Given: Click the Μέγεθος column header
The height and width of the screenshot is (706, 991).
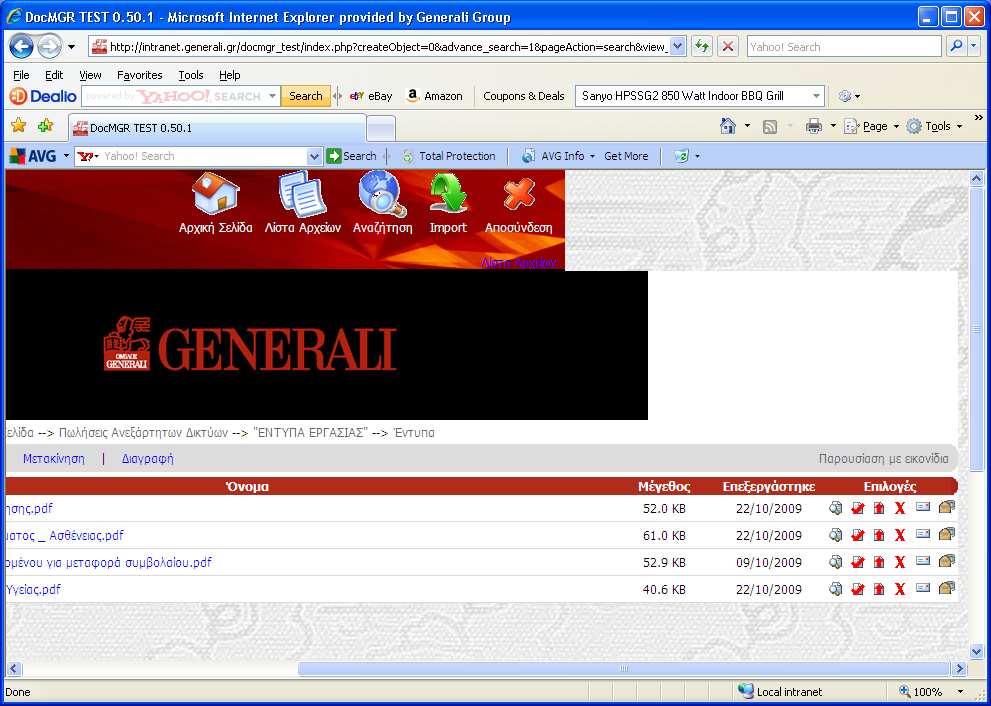Looking at the screenshot, I should (x=664, y=487).
